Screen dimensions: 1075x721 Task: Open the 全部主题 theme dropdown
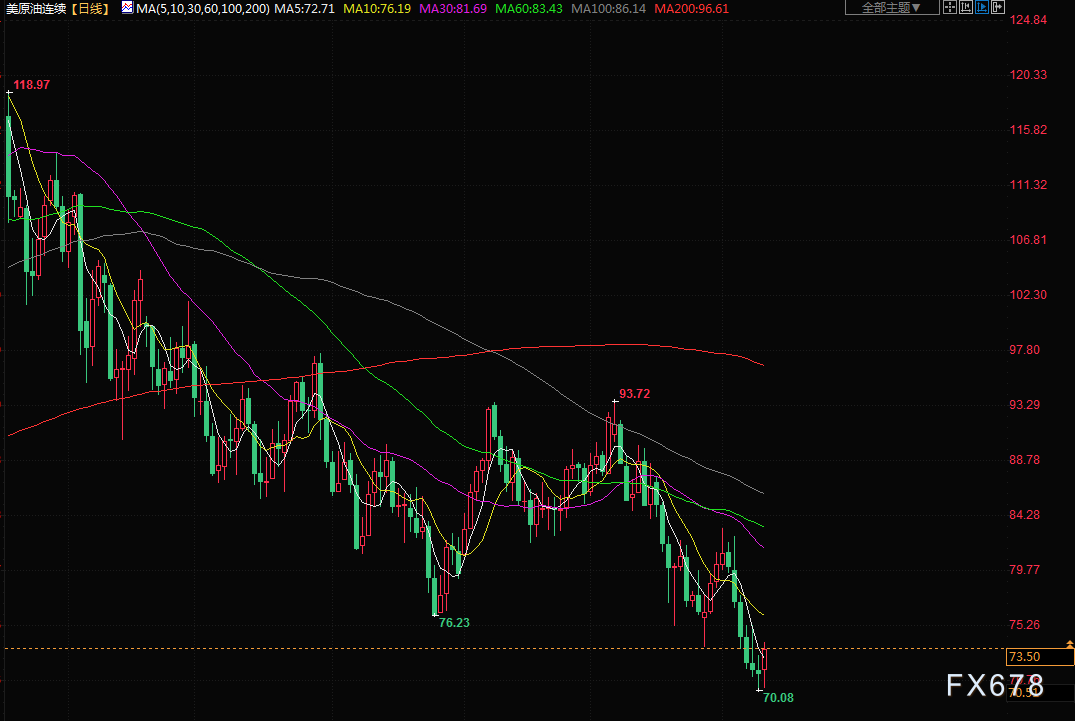coord(892,8)
